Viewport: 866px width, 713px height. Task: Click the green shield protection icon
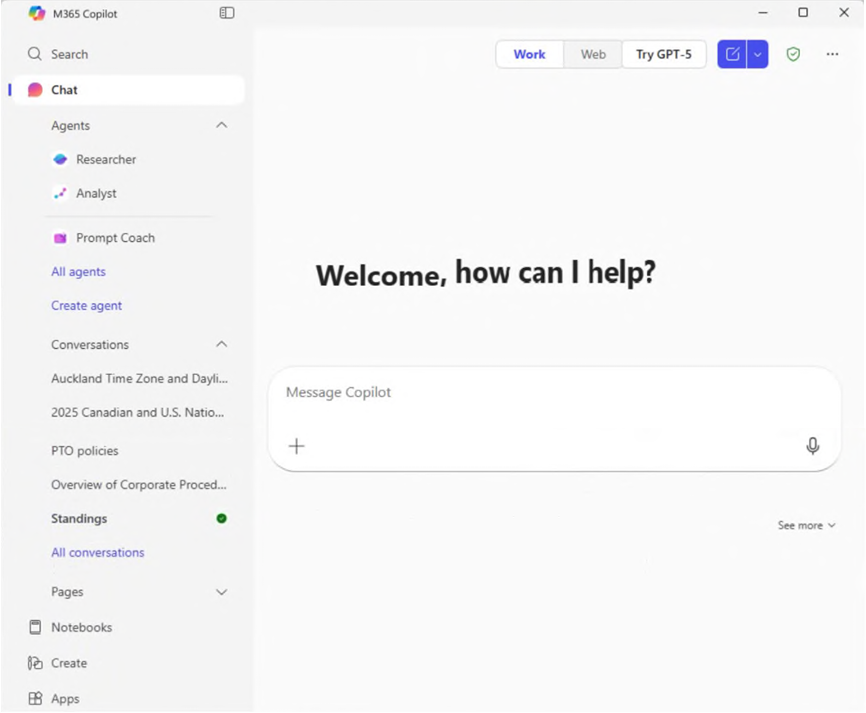[793, 54]
